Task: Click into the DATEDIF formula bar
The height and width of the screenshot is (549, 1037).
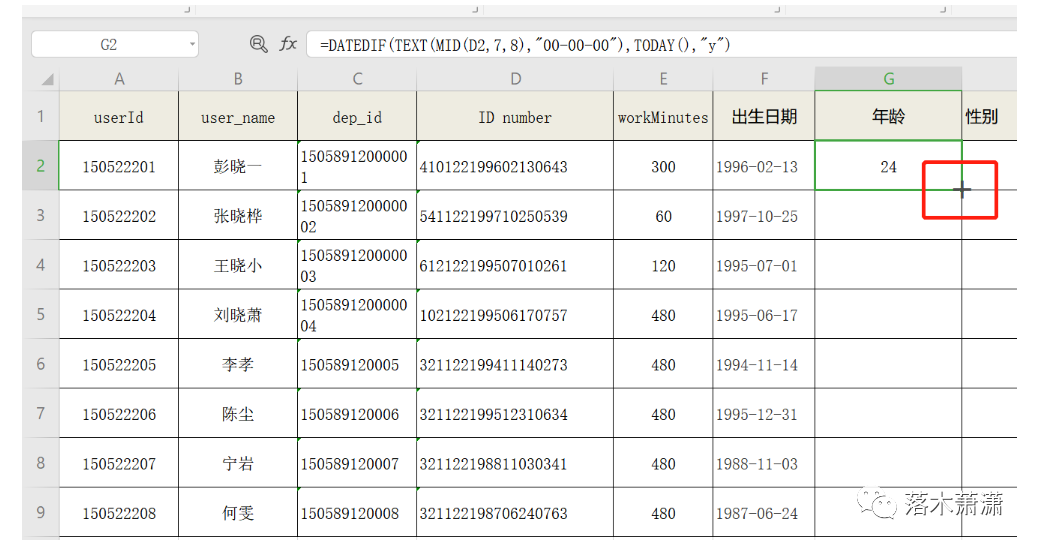Action: click(x=661, y=45)
